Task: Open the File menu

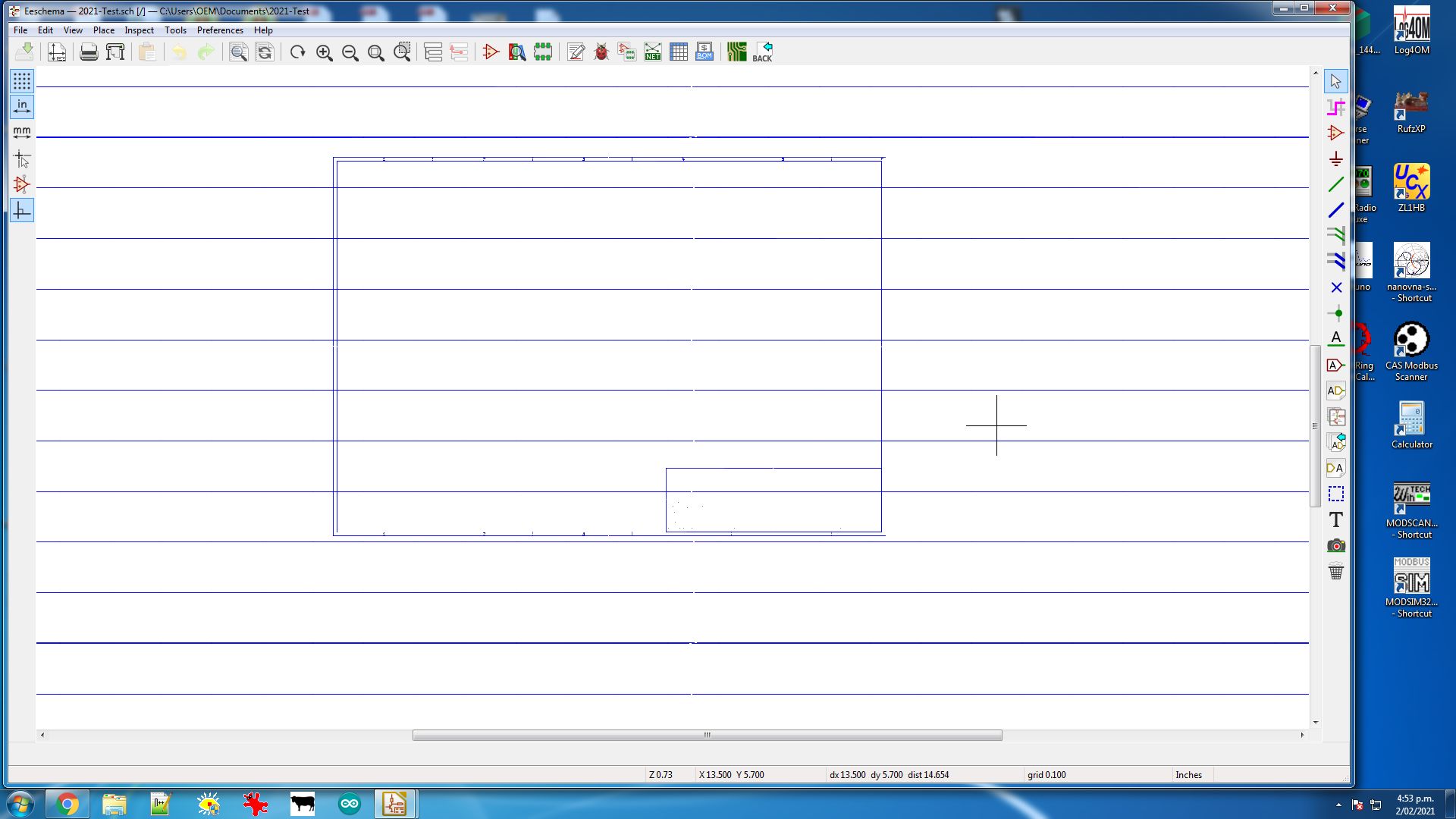Action: (x=20, y=30)
